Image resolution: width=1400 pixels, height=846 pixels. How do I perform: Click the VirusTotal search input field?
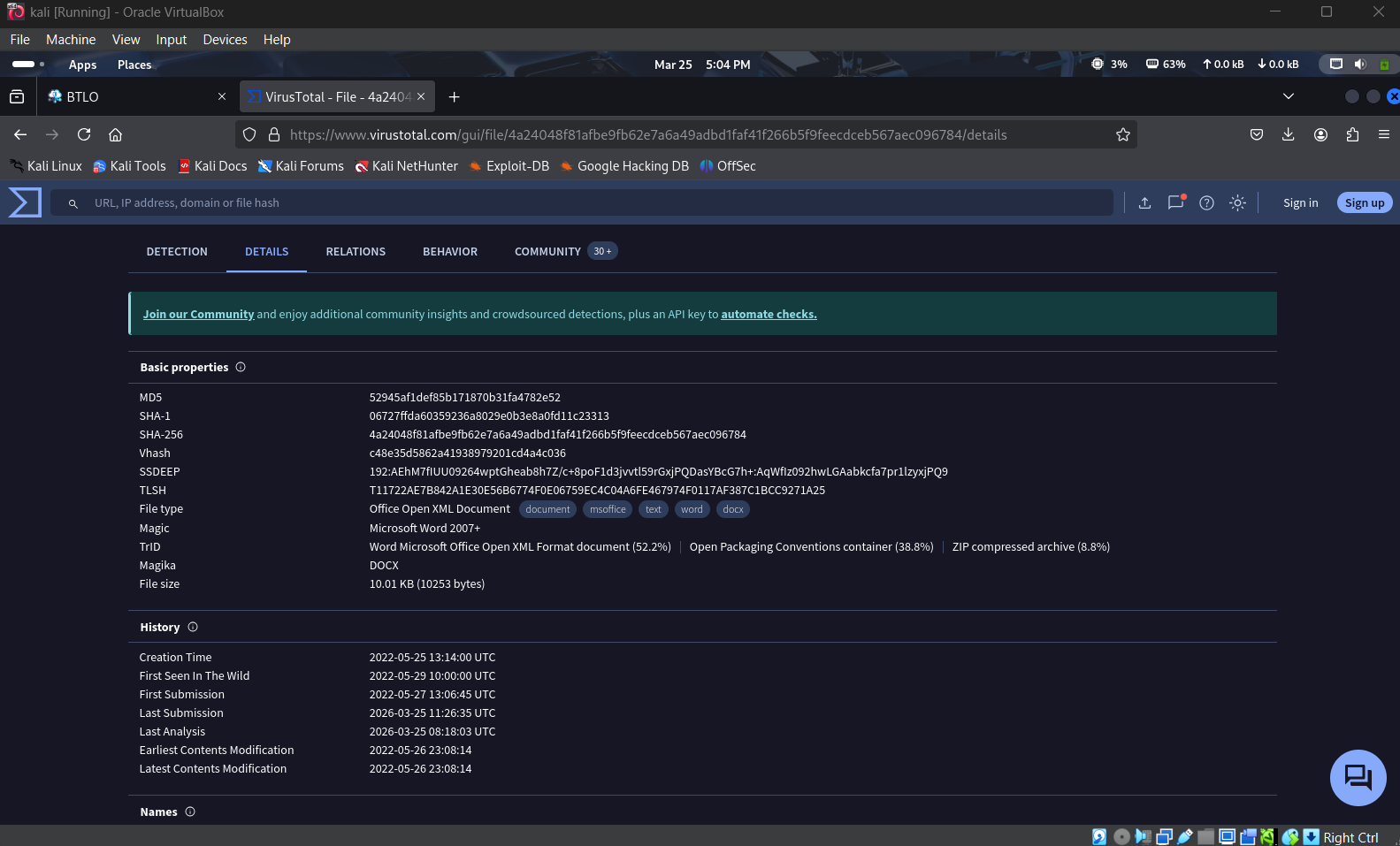[582, 202]
